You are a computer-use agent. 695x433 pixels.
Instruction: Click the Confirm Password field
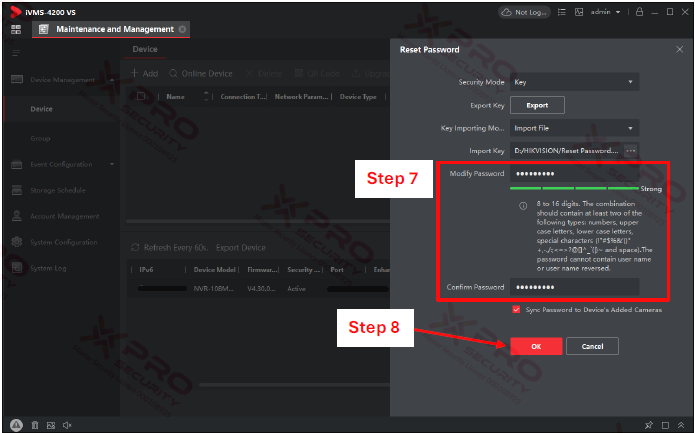click(574, 287)
